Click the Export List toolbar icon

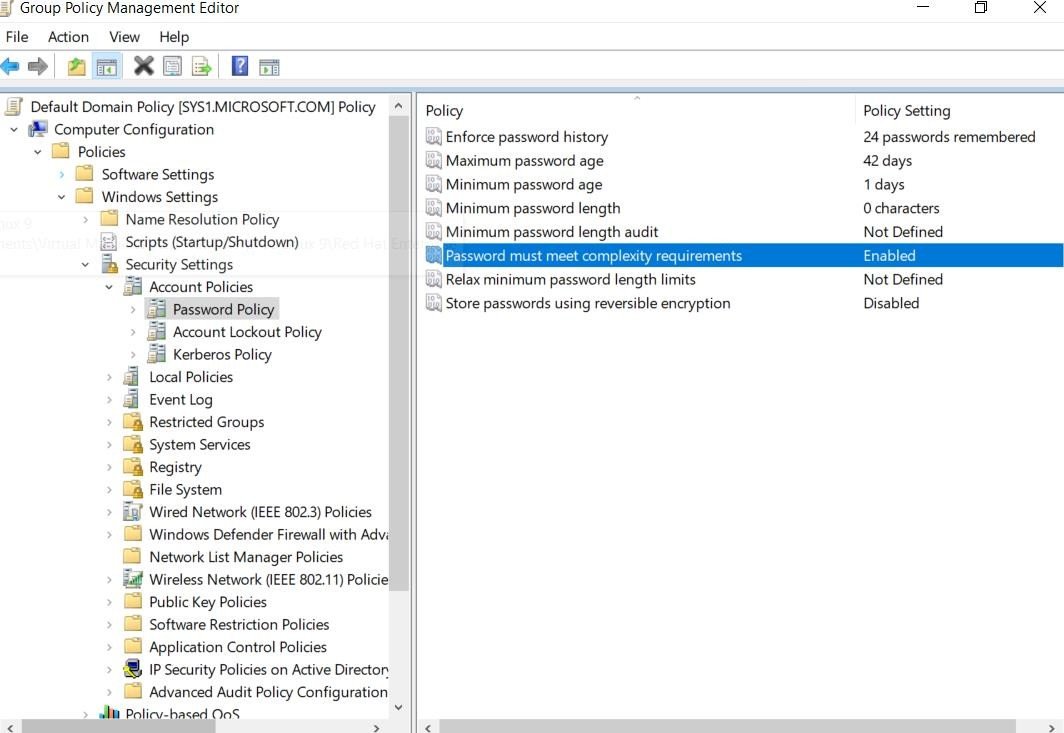click(x=202, y=67)
